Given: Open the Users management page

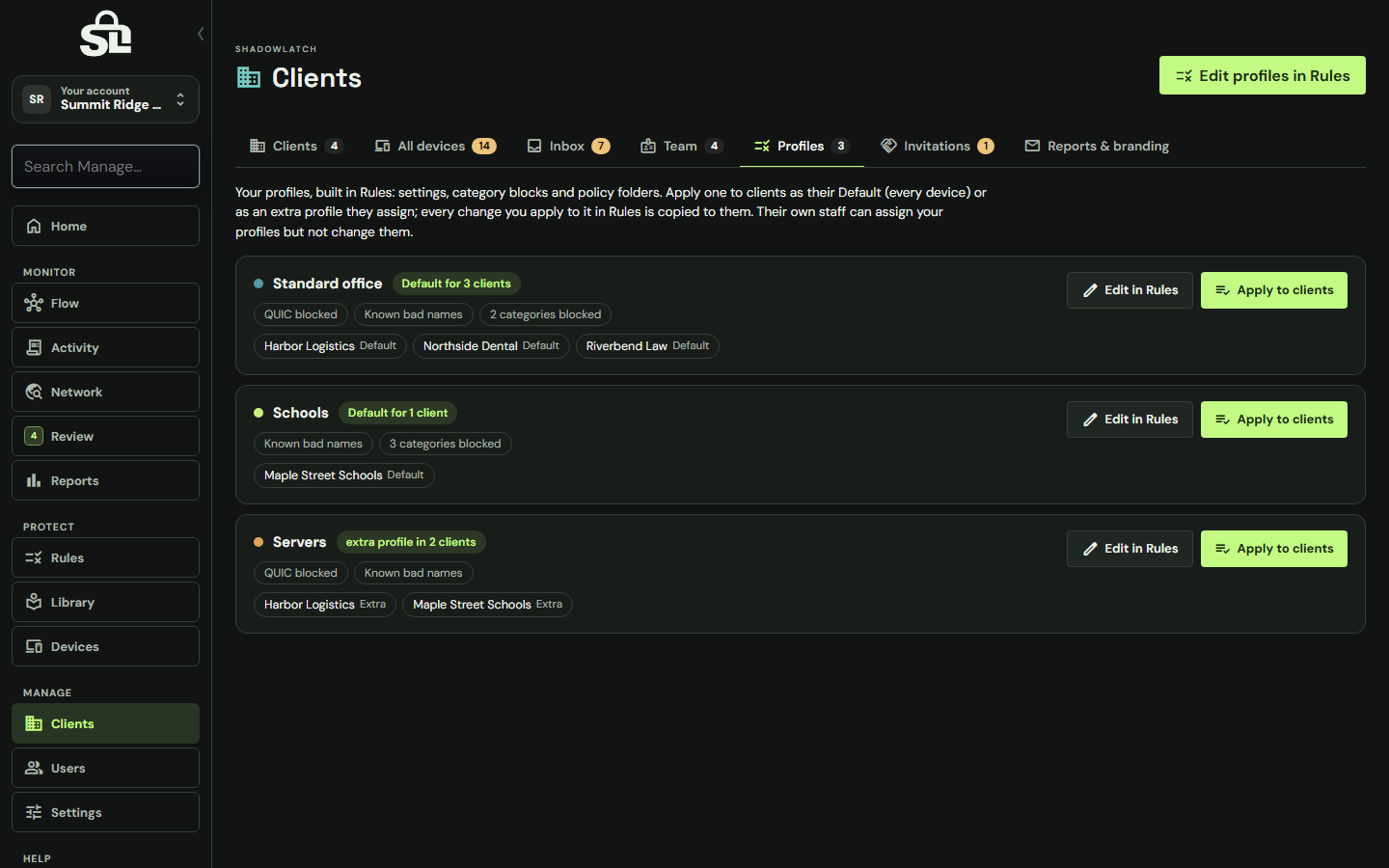Looking at the screenshot, I should tap(105, 768).
